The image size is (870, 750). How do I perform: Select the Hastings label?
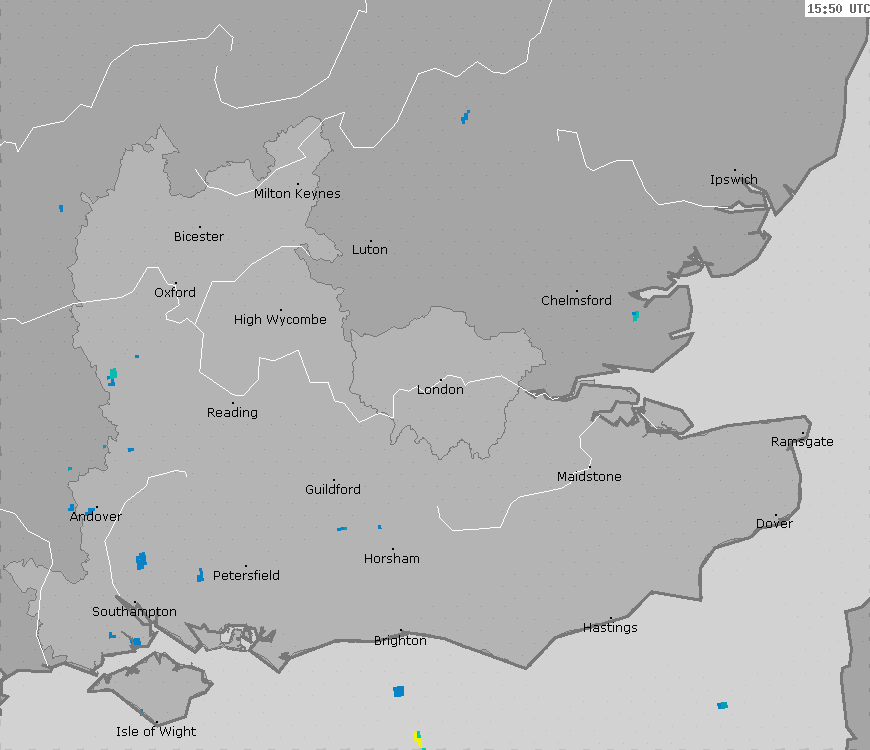coord(610,628)
